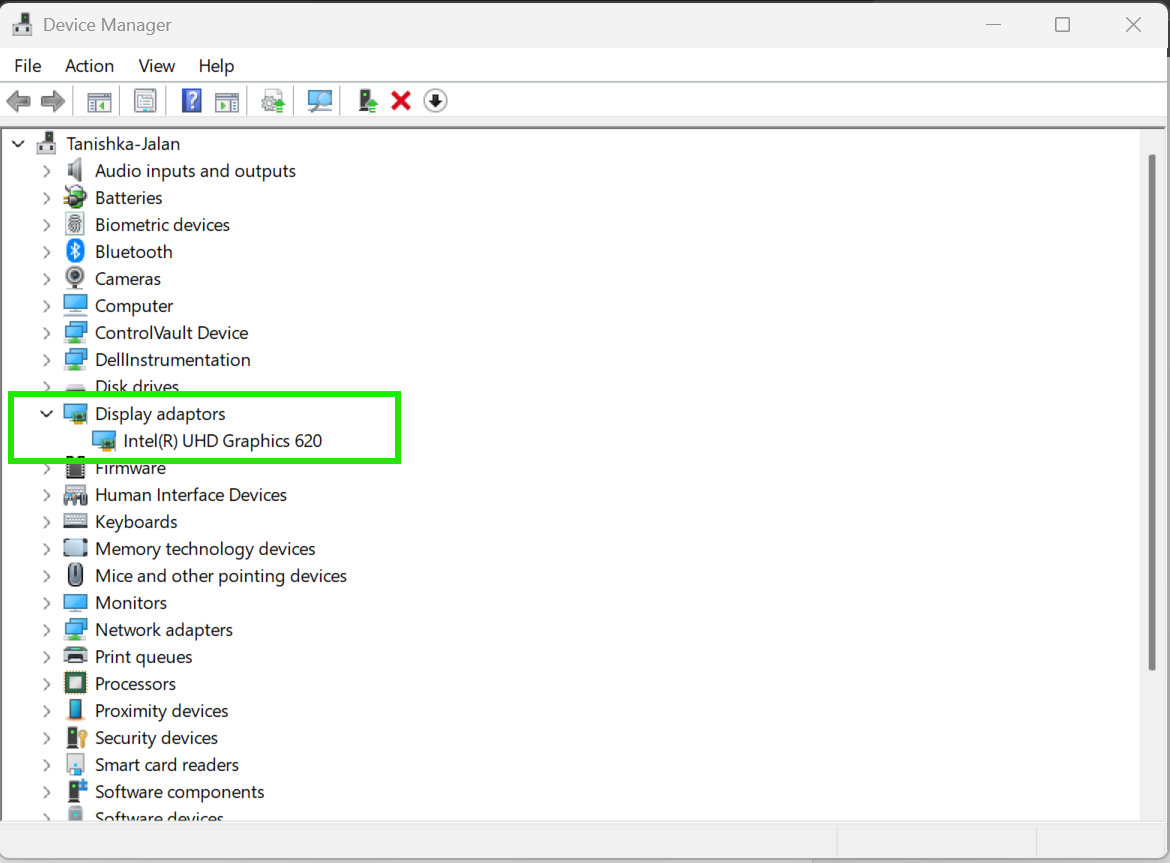
Task: Expand the Batteries category chevron
Action: pos(46,198)
